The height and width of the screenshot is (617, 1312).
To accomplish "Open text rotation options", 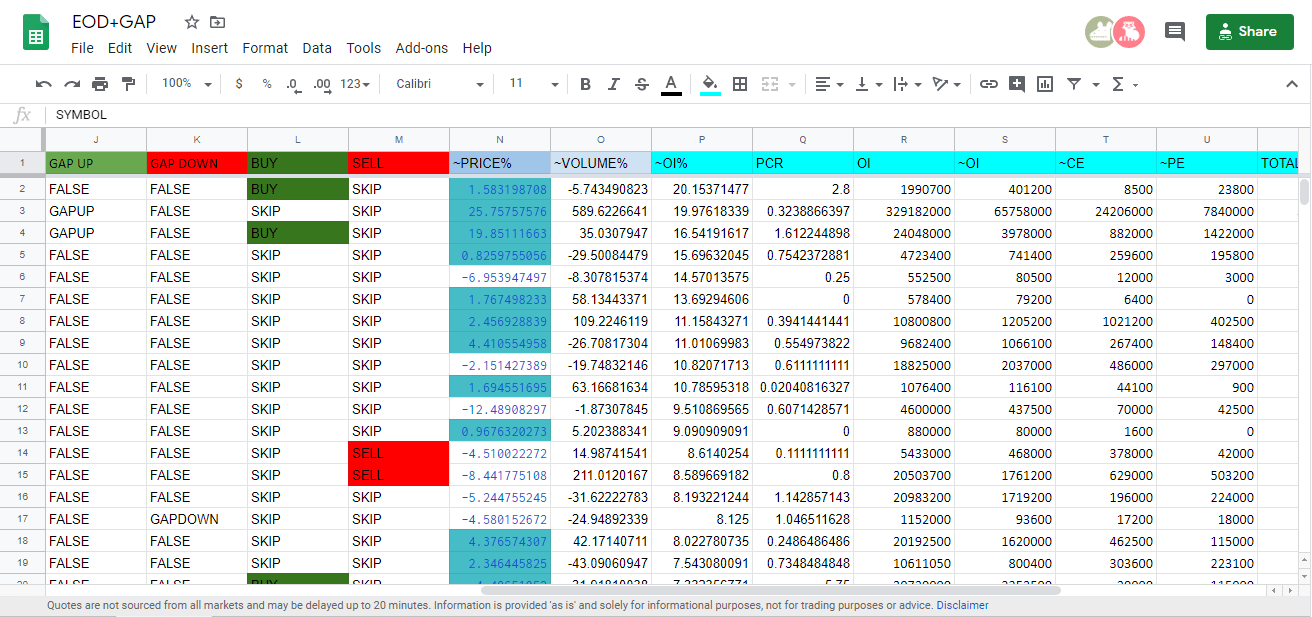I will [x=946, y=84].
